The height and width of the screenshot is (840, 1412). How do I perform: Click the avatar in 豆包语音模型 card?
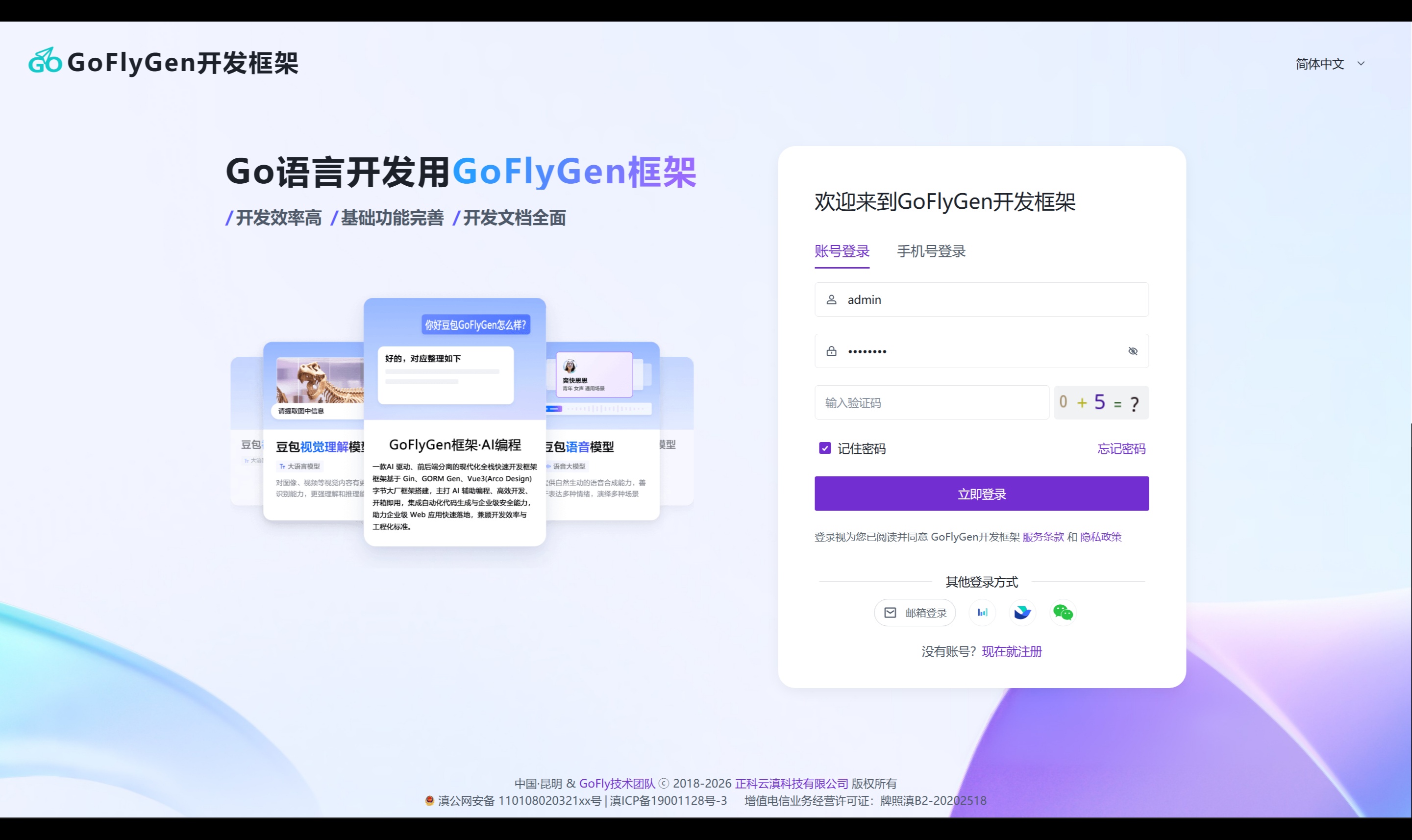point(570,366)
